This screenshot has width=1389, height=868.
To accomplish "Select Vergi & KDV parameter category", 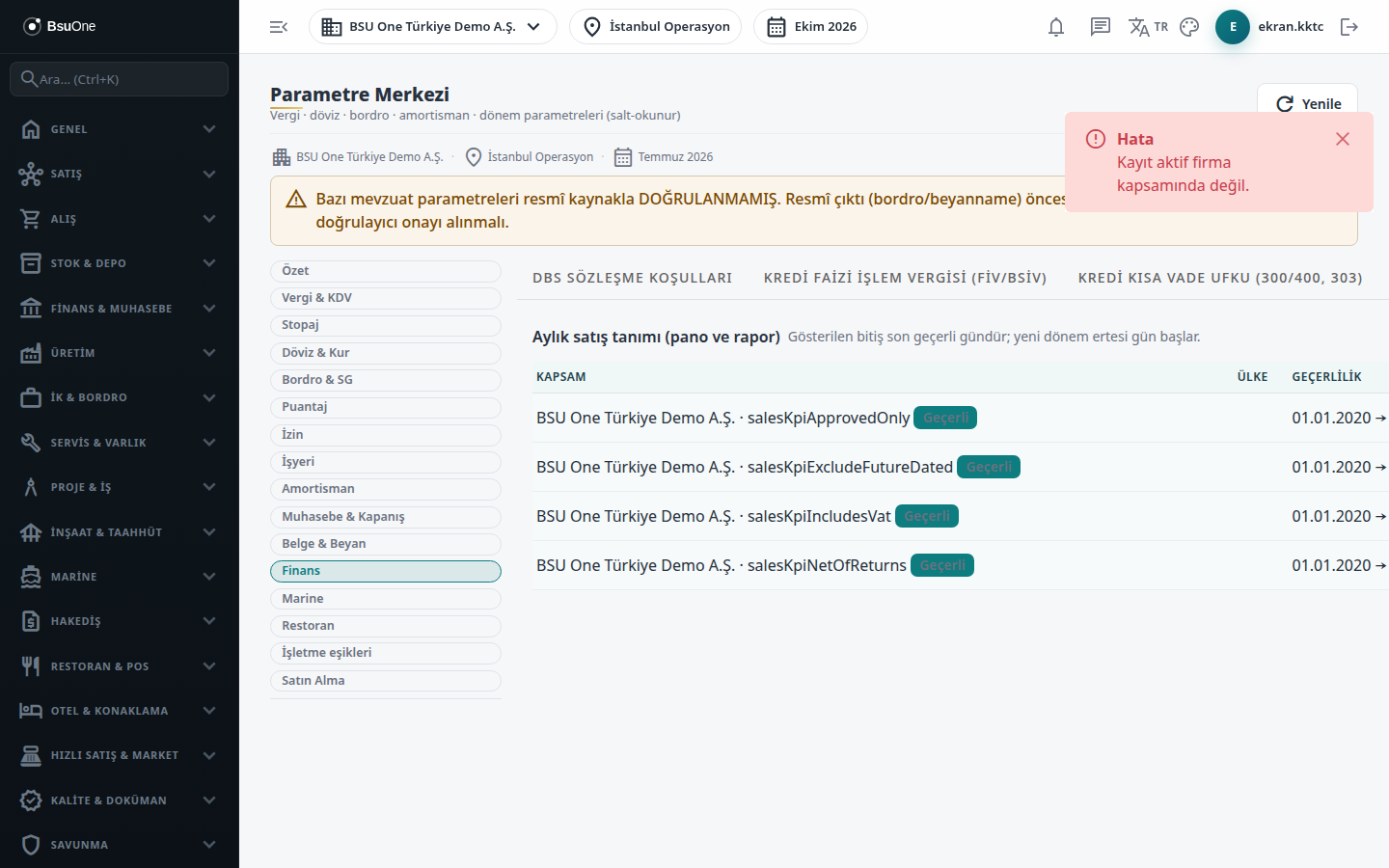I will [386, 298].
